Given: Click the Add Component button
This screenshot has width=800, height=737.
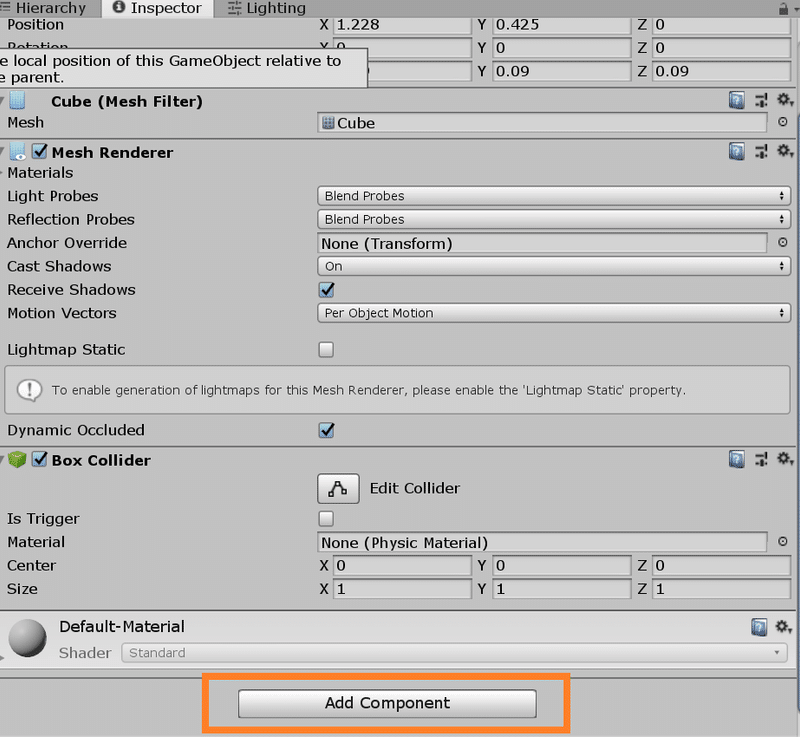Looking at the screenshot, I should tap(387, 703).
